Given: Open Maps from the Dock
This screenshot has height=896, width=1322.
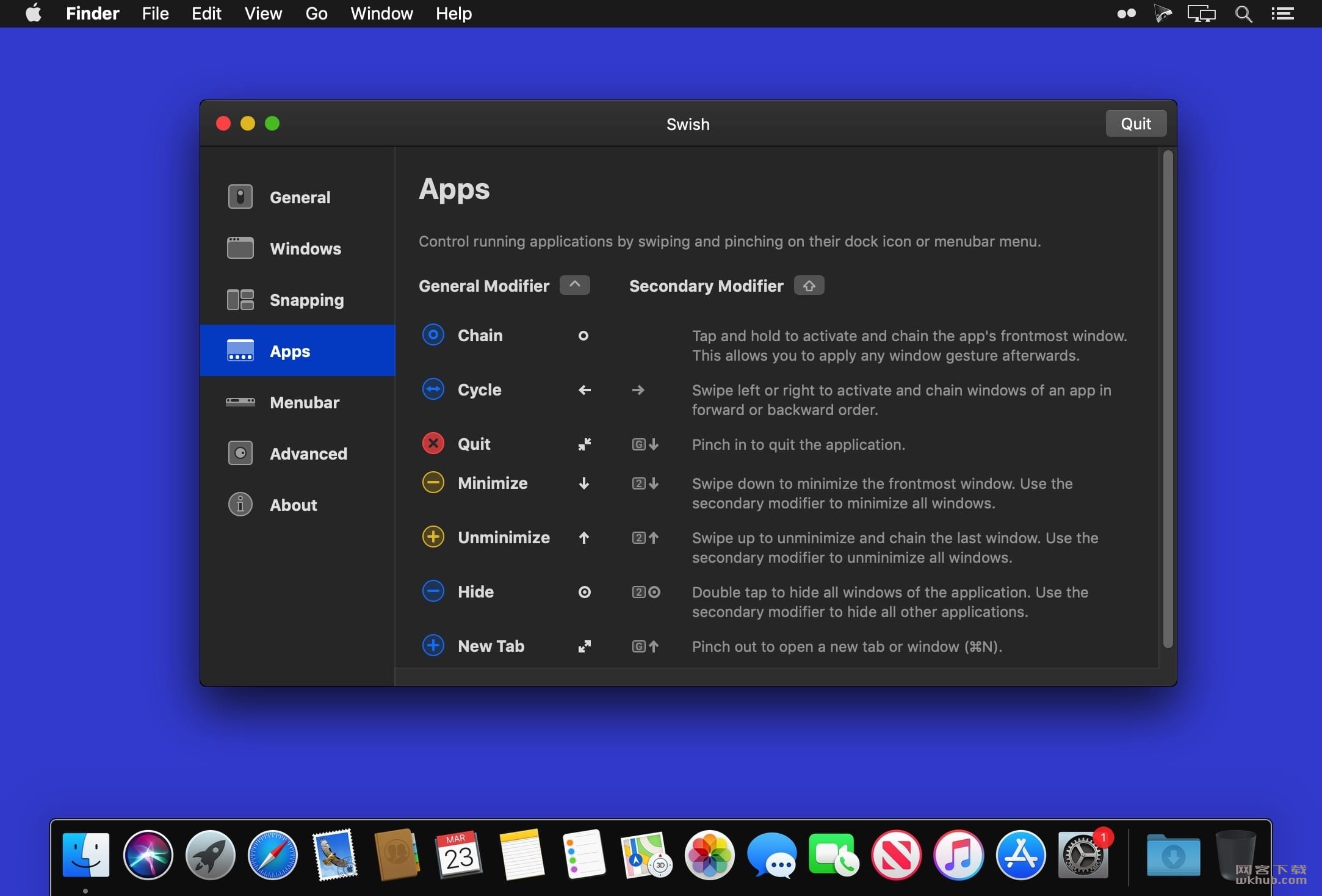Looking at the screenshot, I should point(646,854).
